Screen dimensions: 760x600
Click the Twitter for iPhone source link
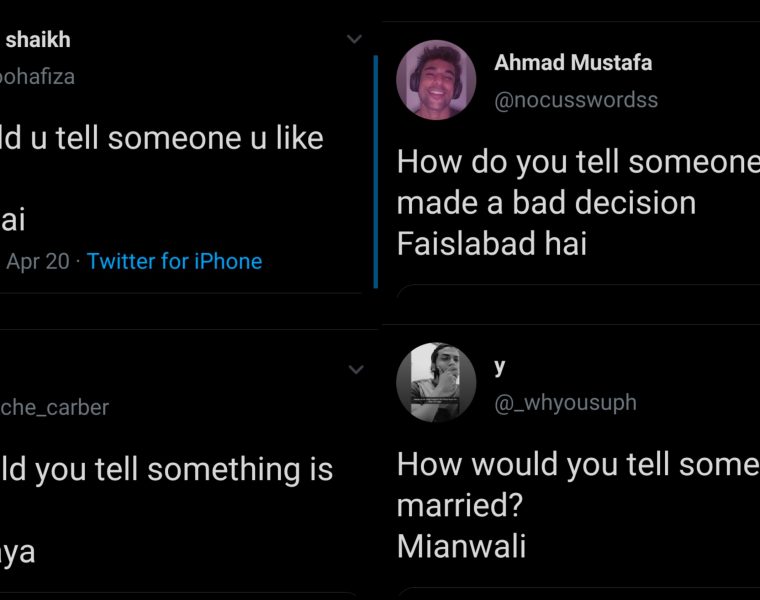[x=174, y=261]
